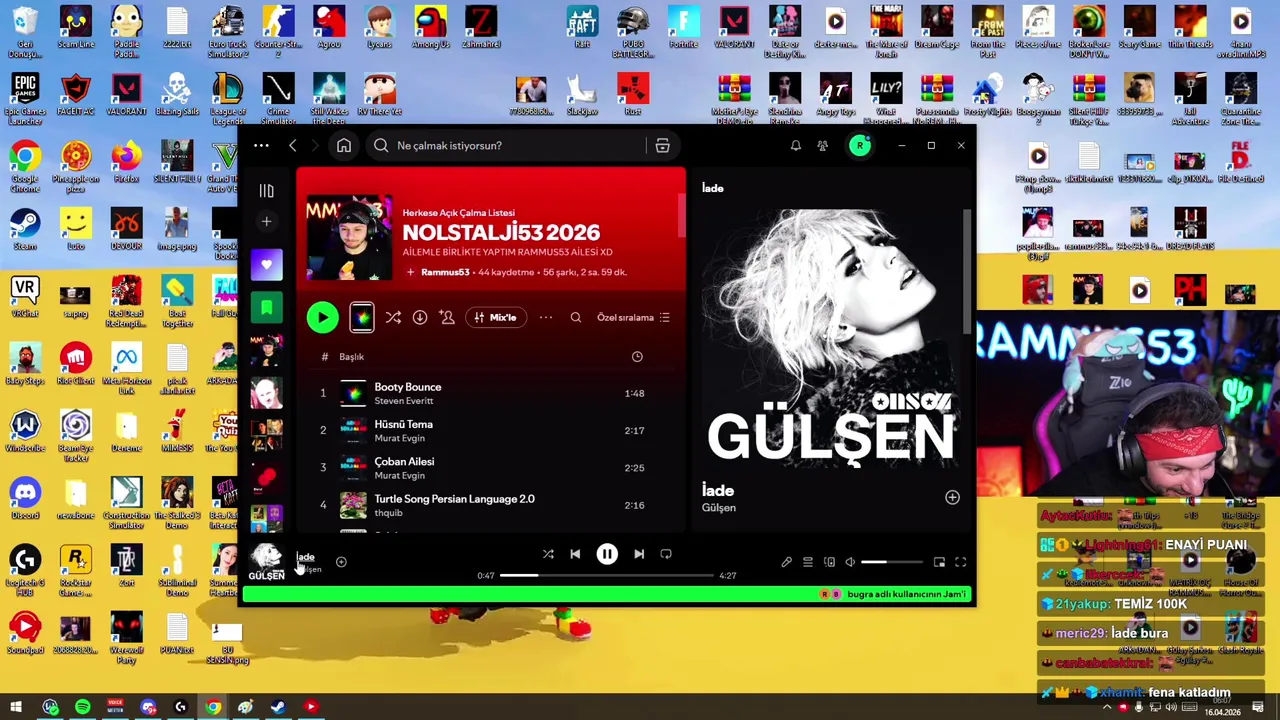
Task: Sort by the Başlık column header
Action: click(x=351, y=357)
